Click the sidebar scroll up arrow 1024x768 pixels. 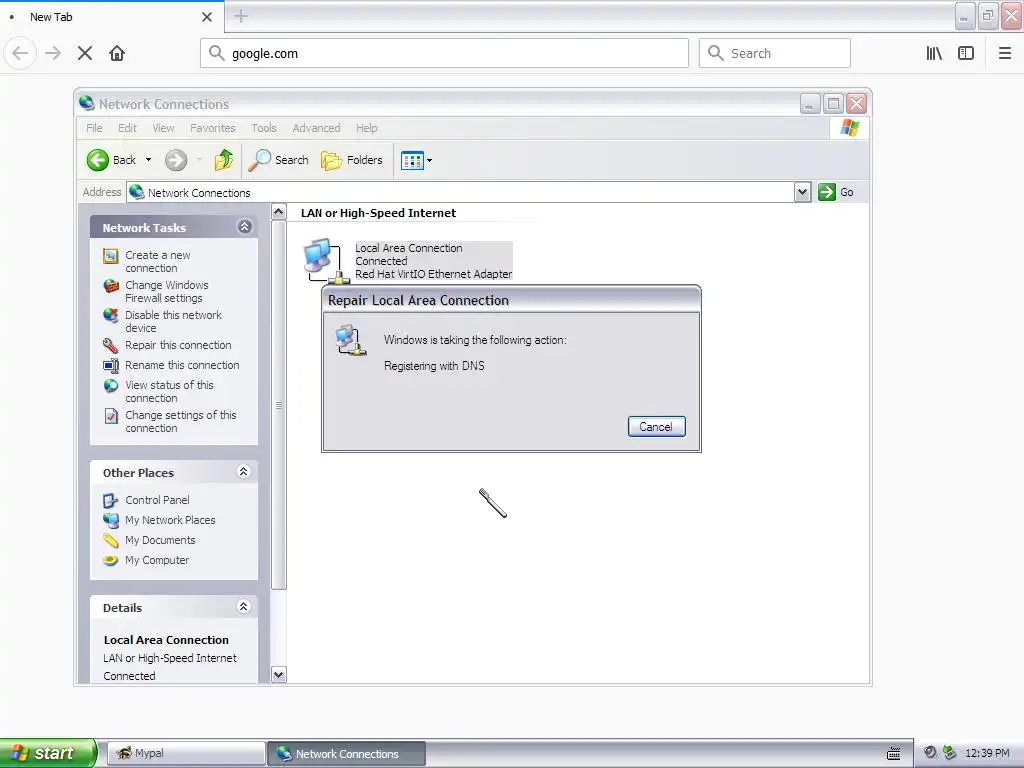click(x=279, y=212)
